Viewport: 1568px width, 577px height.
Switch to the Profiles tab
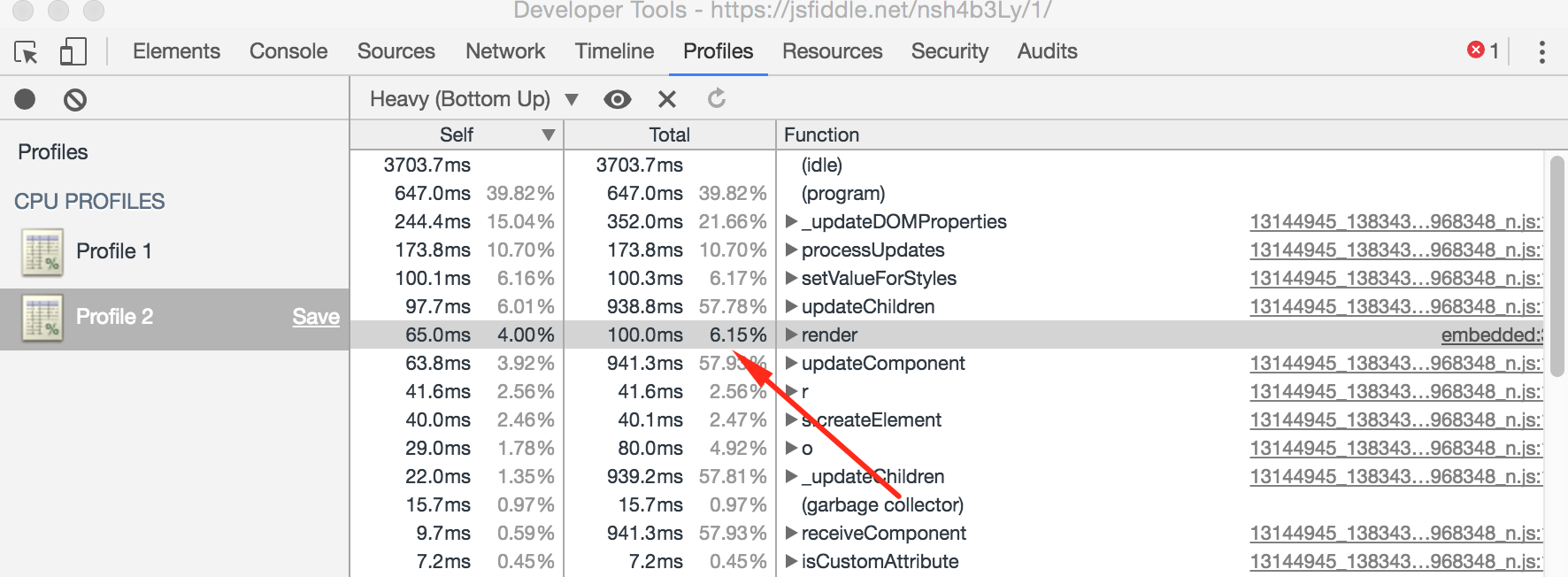(719, 51)
